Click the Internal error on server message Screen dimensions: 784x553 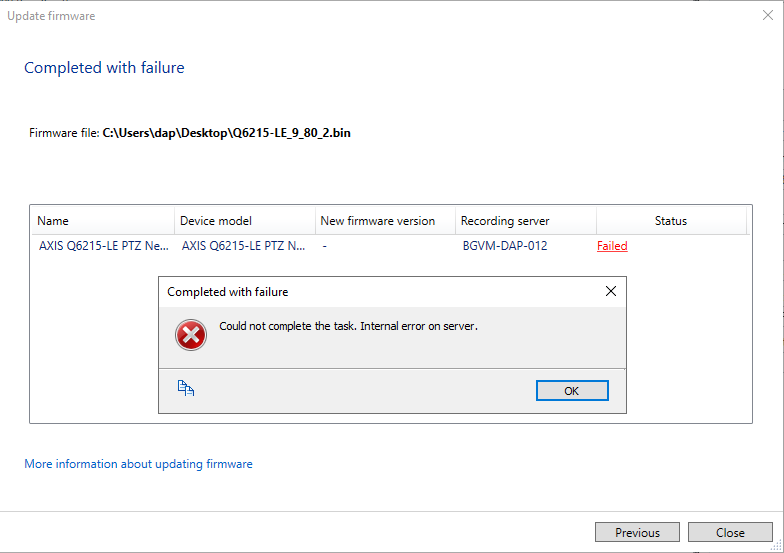[x=348, y=326]
